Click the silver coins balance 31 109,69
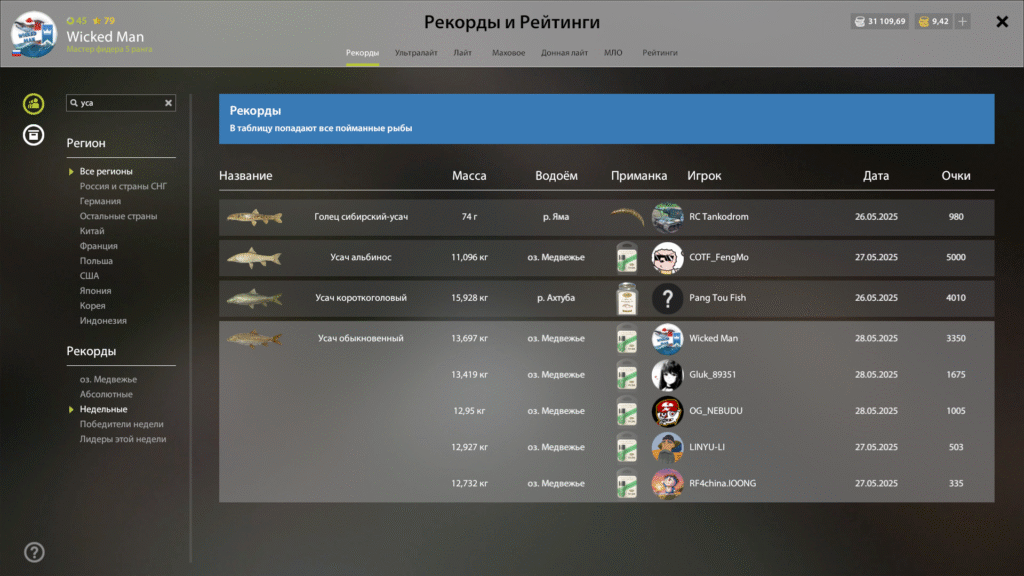The width and height of the screenshot is (1024, 576). click(880, 22)
